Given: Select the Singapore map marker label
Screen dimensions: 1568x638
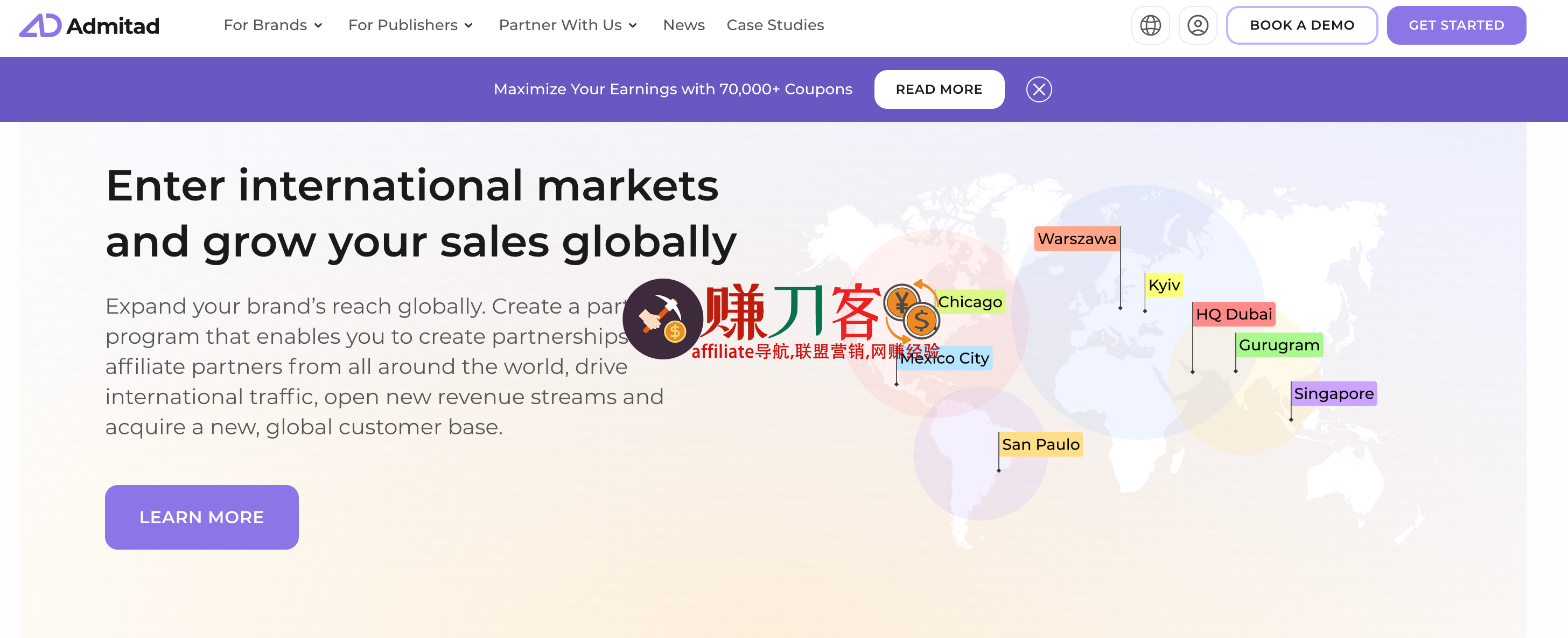Looking at the screenshot, I should tap(1333, 394).
